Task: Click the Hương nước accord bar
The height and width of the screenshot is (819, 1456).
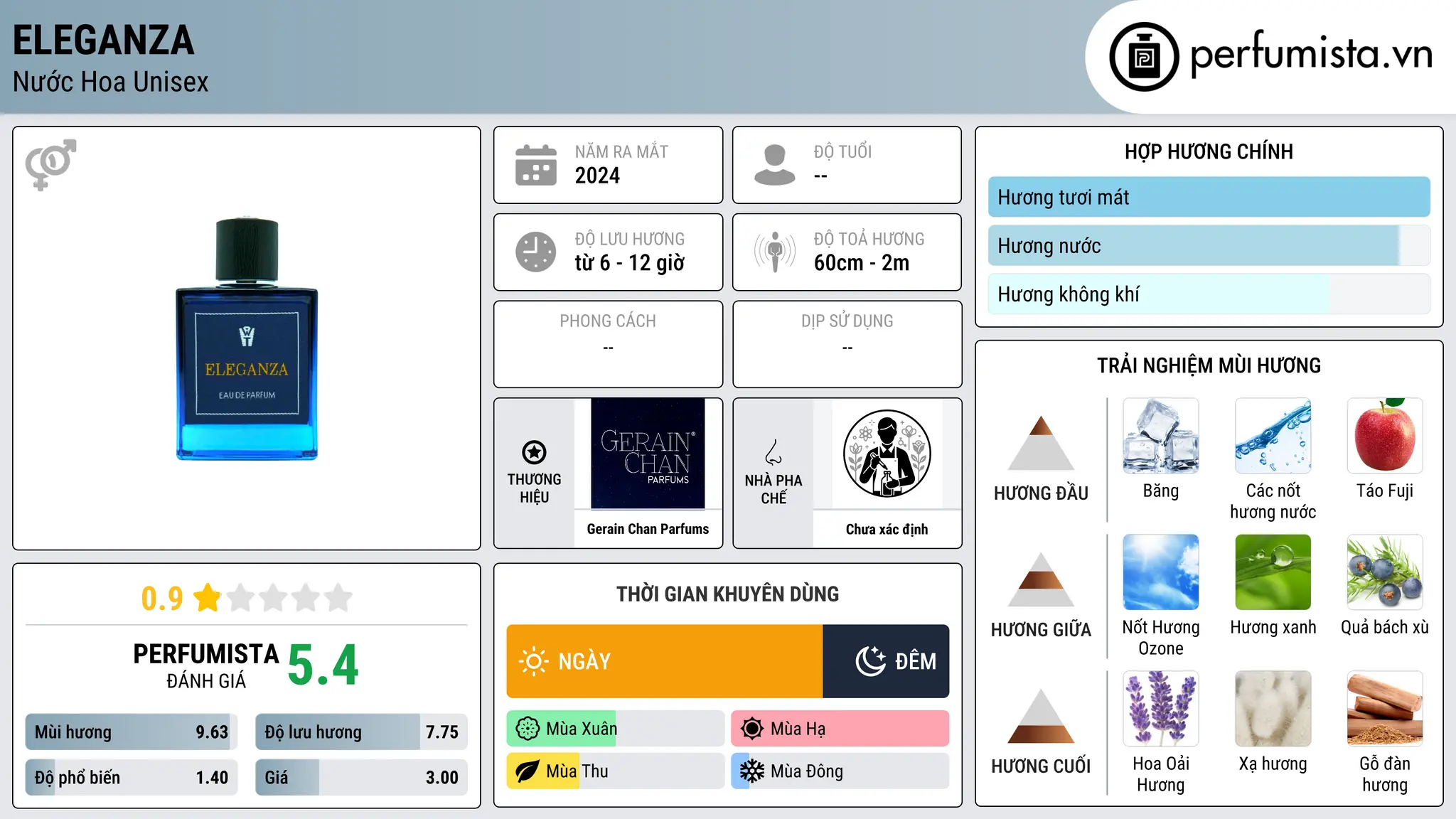Action: (1209, 246)
